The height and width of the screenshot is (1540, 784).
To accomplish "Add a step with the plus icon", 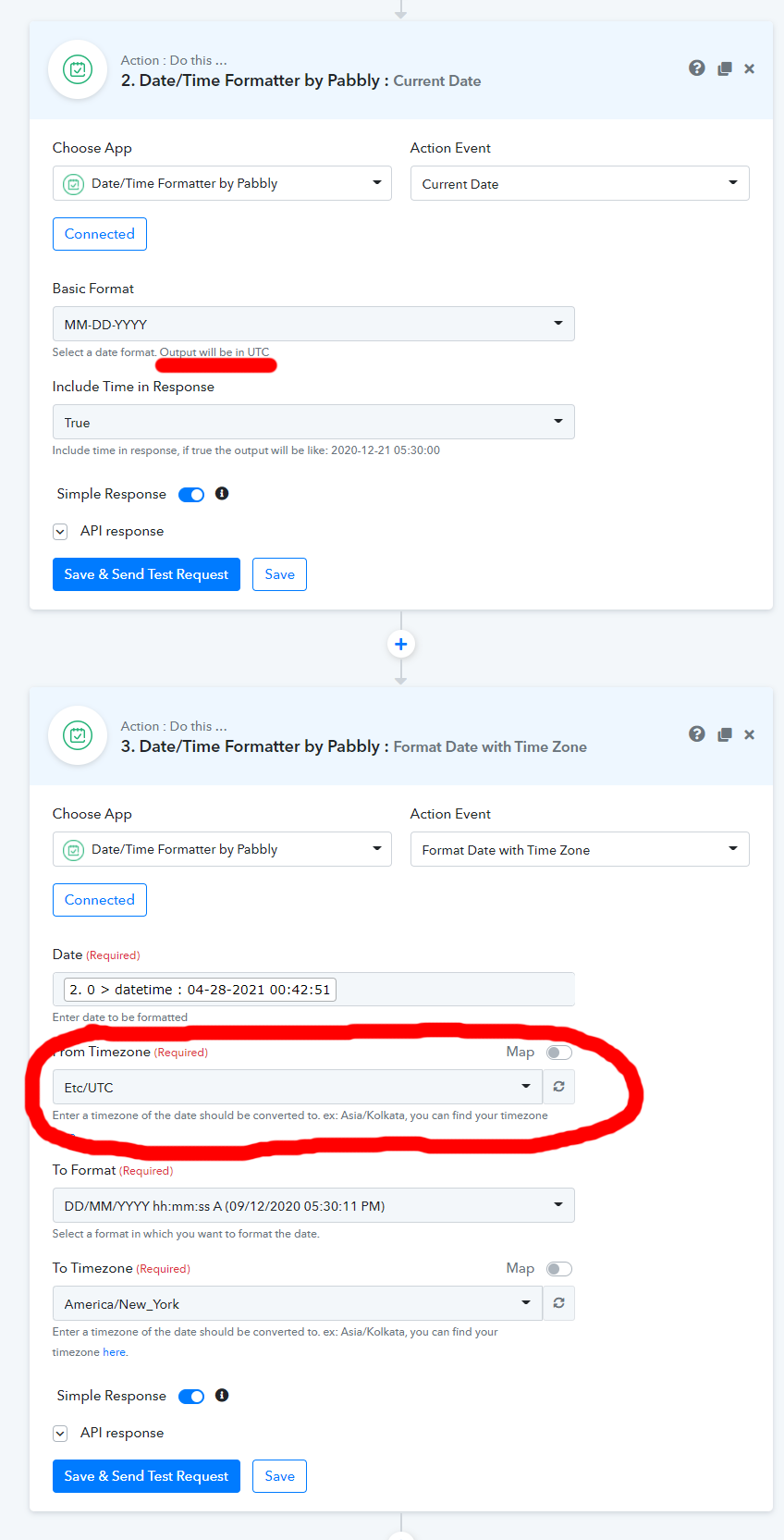I will click(x=401, y=644).
